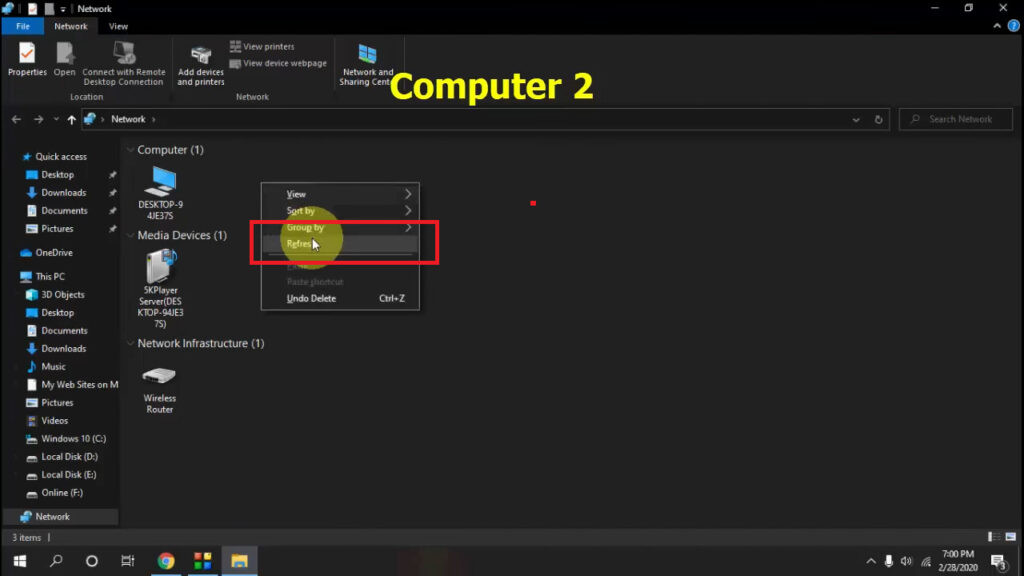Switch to the View ribbon tab
1024x576 pixels.
pyautogui.click(x=118, y=26)
